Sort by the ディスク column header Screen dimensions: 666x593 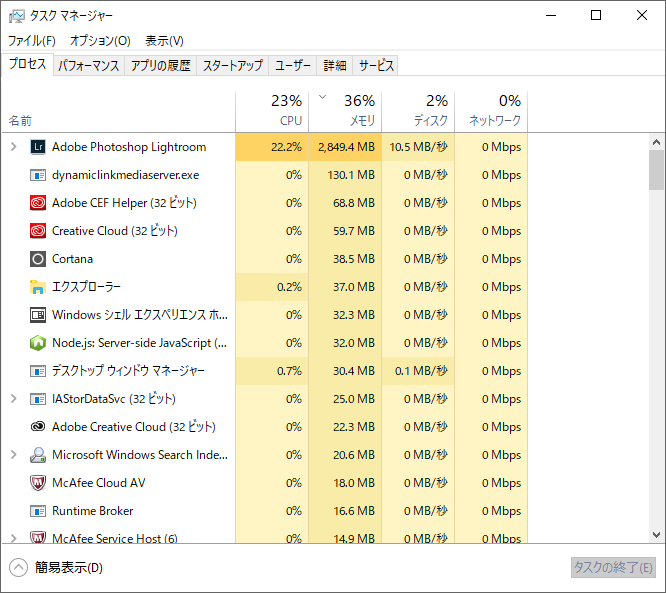[418, 111]
